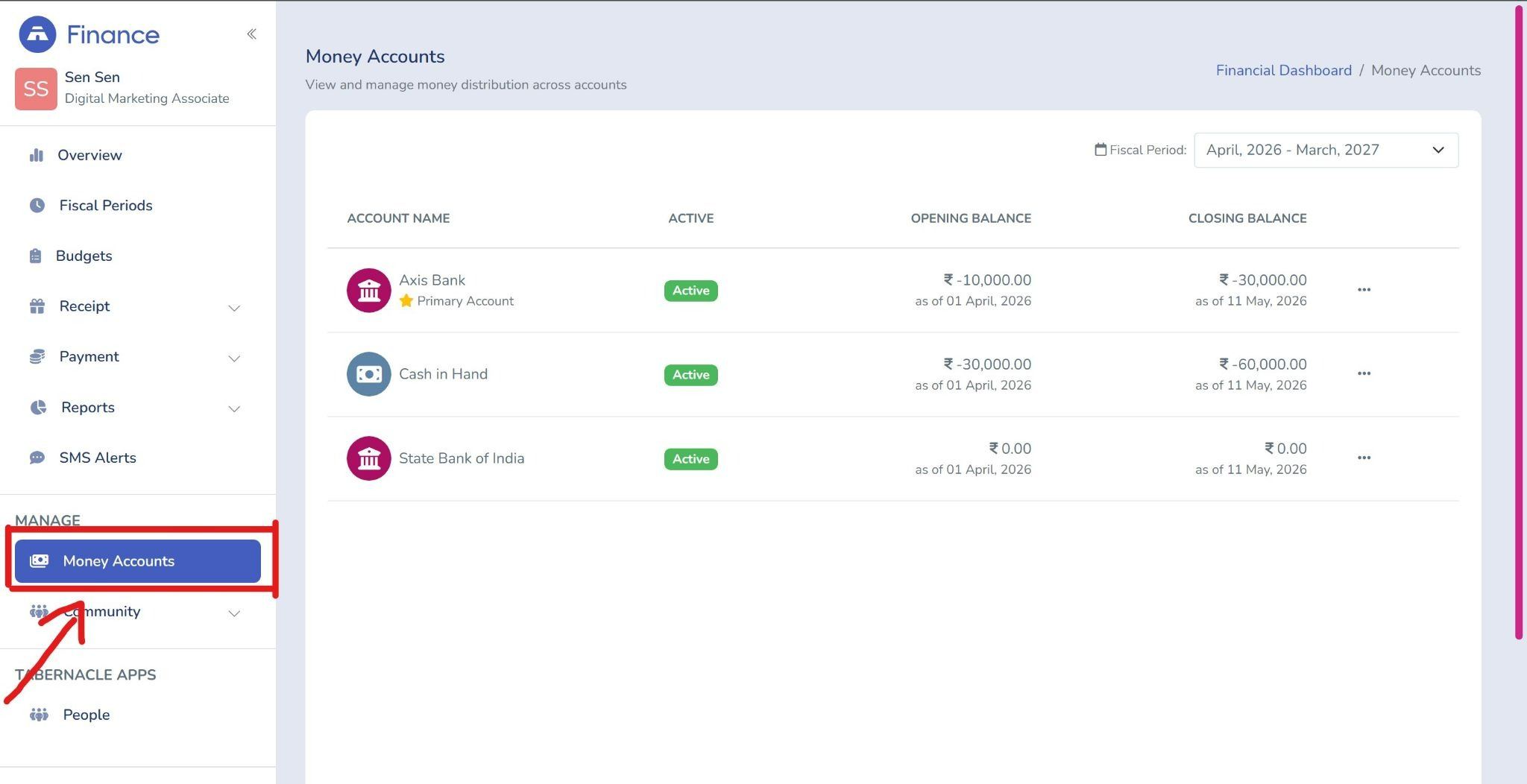
Task: Click Axis Bank closing balance ₹ -30,000.00
Action: [1262, 280]
